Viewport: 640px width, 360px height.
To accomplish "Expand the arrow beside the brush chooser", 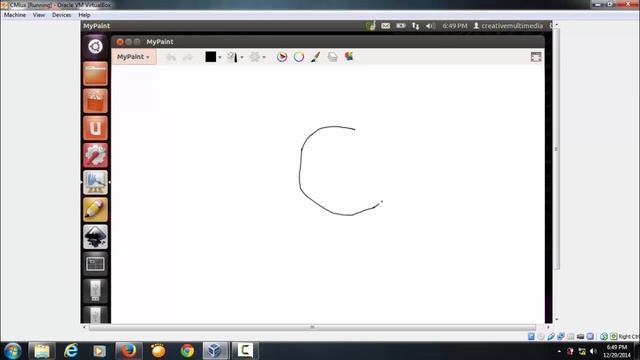I will tap(242, 57).
